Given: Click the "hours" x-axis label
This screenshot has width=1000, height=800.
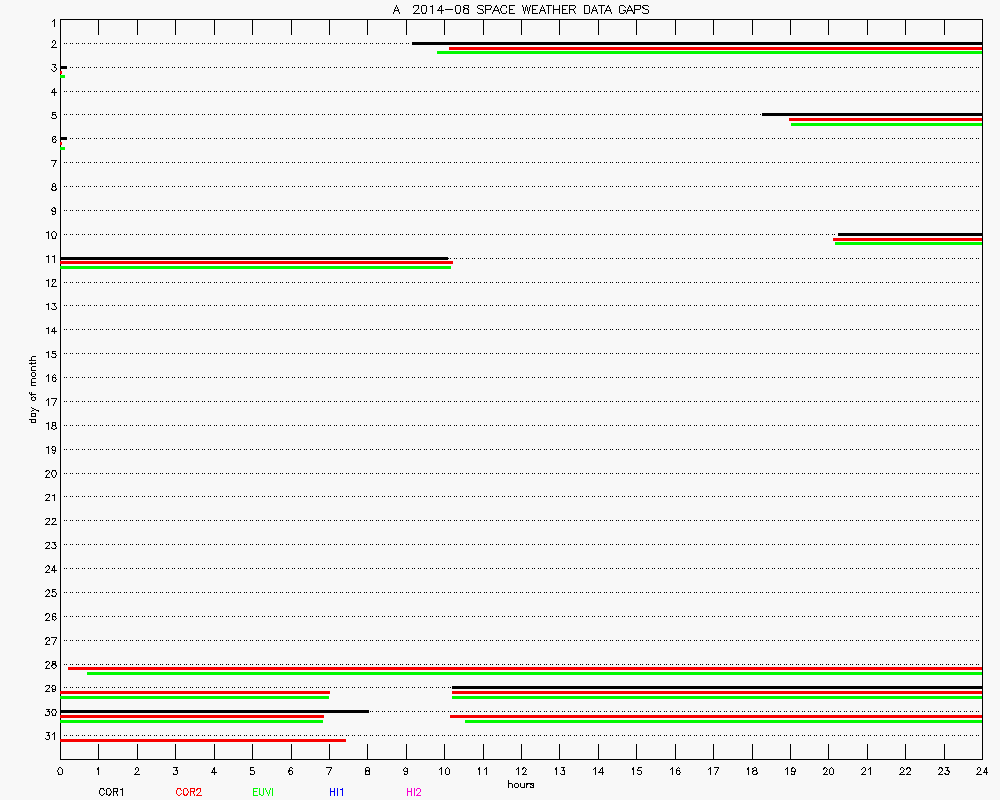Looking at the screenshot, I should tap(520, 785).
